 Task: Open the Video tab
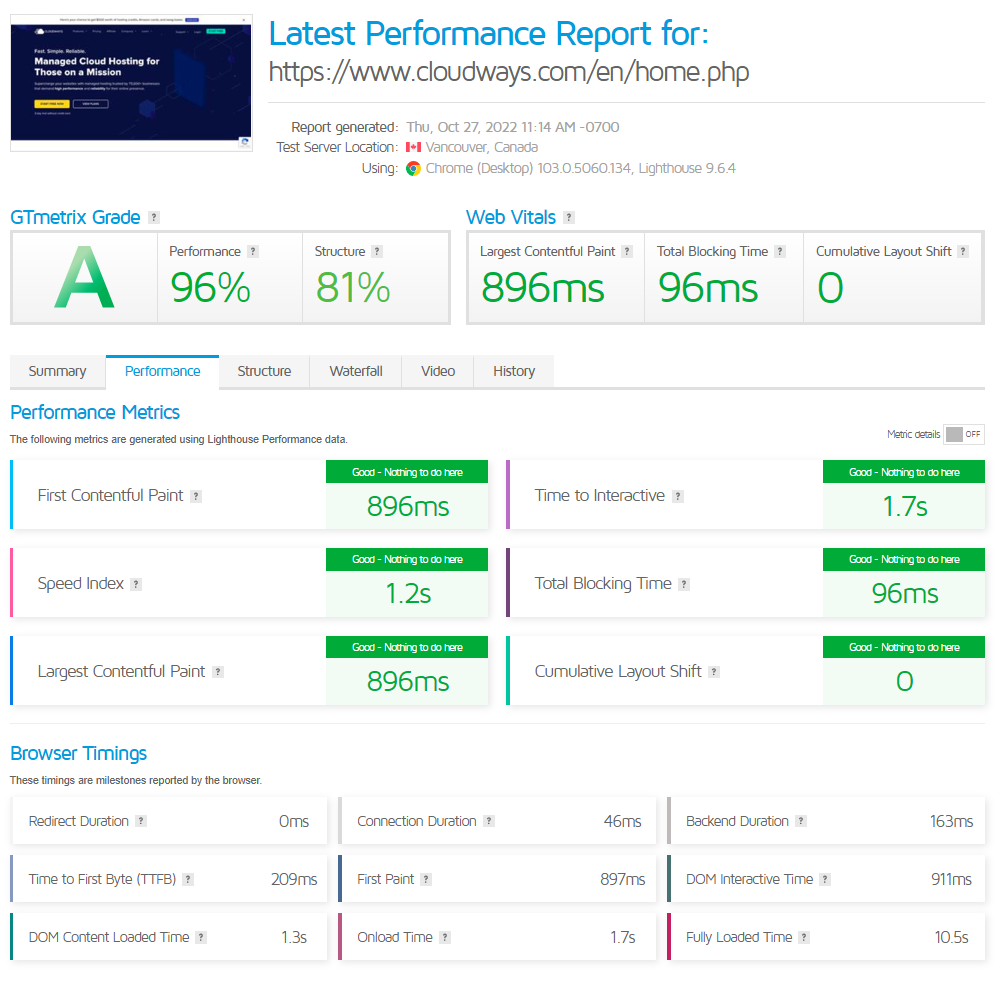[438, 371]
